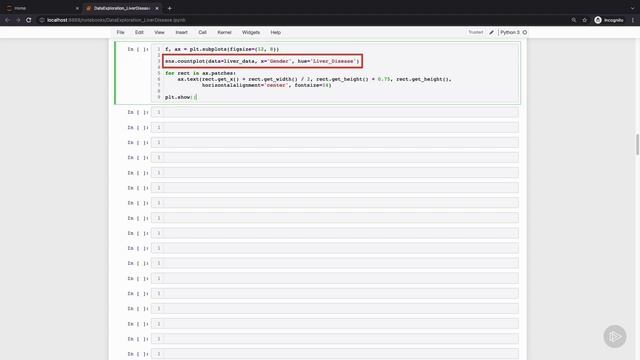
Task: Open the File menu
Action: pos(120,32)
